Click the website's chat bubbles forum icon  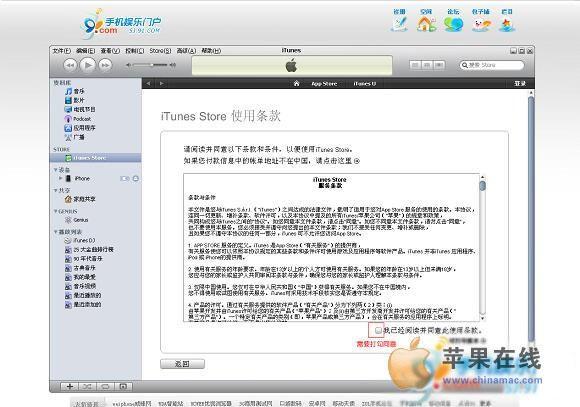pos(453,24)
